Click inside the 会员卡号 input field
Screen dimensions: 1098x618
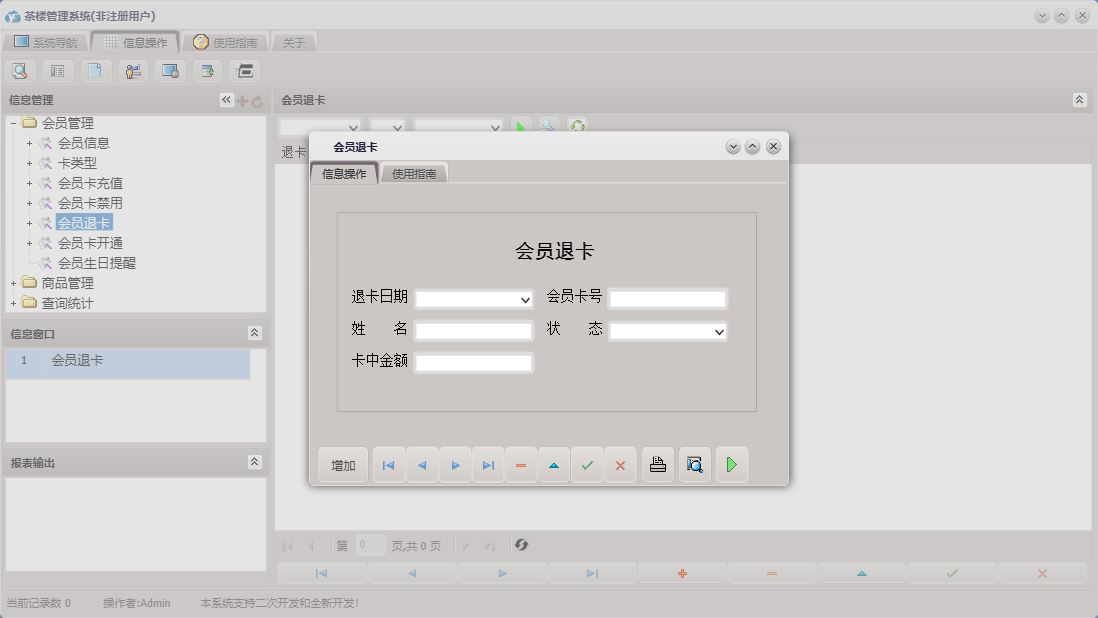pos(668,297)
